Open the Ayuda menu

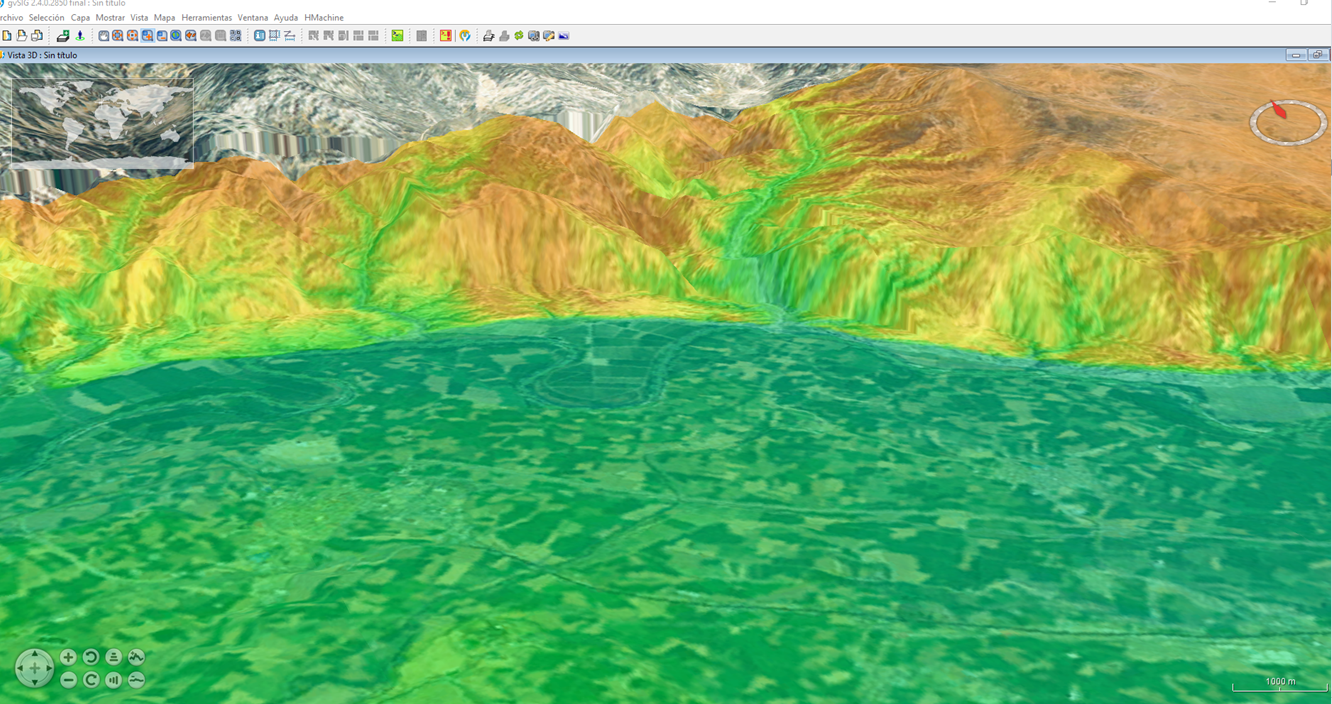286,18
